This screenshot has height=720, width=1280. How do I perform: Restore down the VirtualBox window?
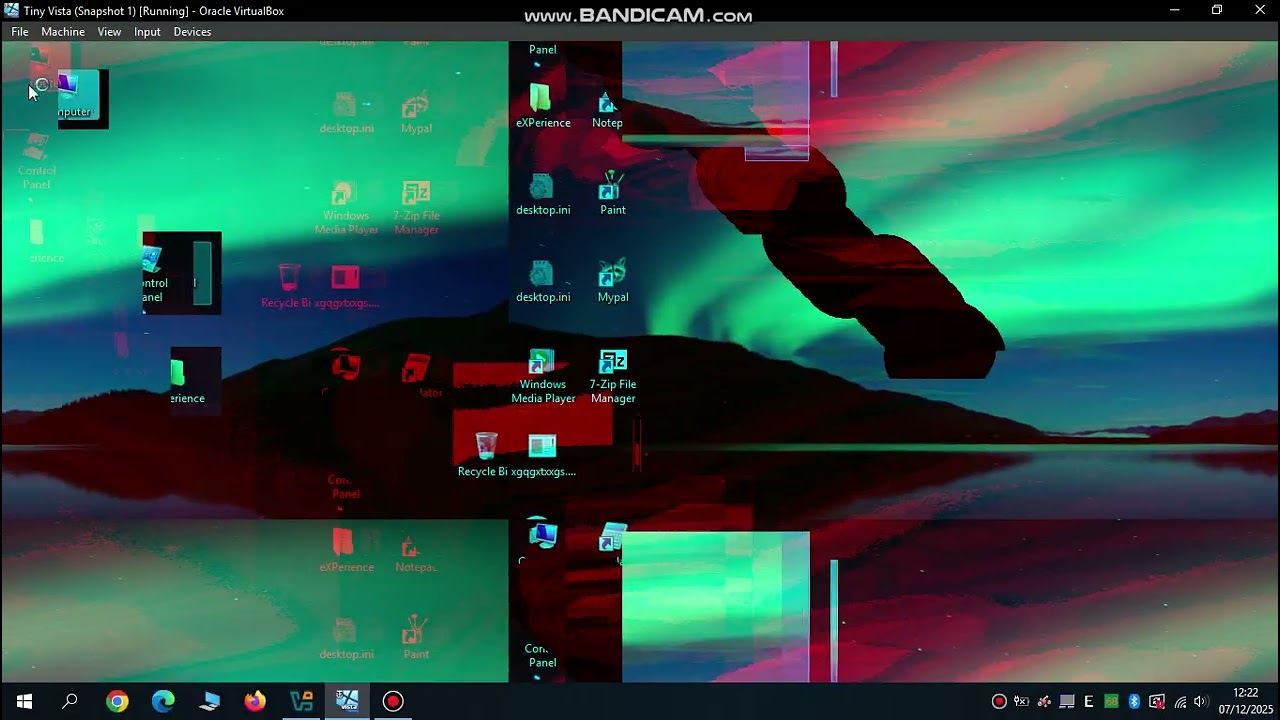(x=1217, y=10)
